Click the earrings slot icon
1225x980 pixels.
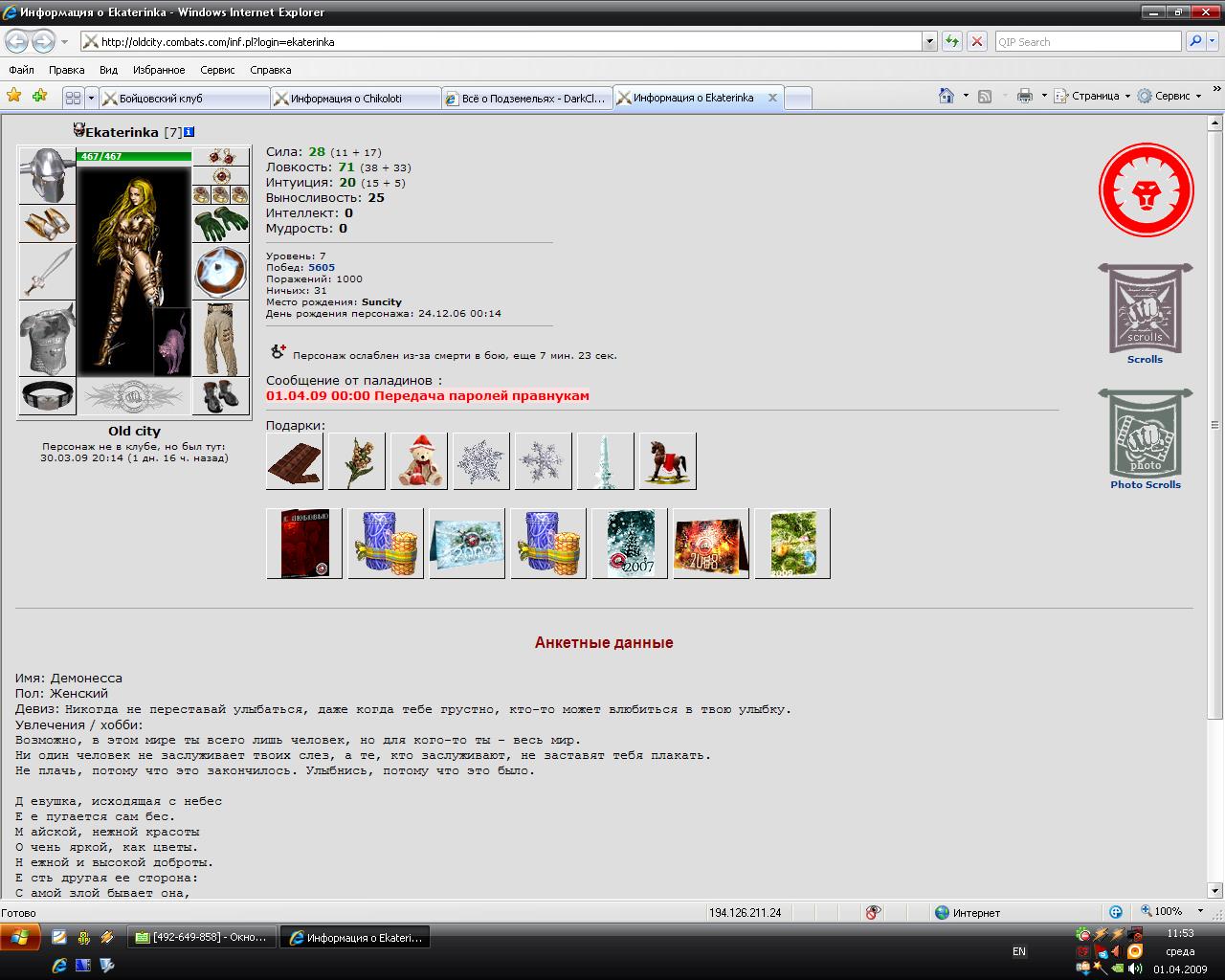[x=222, y=157]
